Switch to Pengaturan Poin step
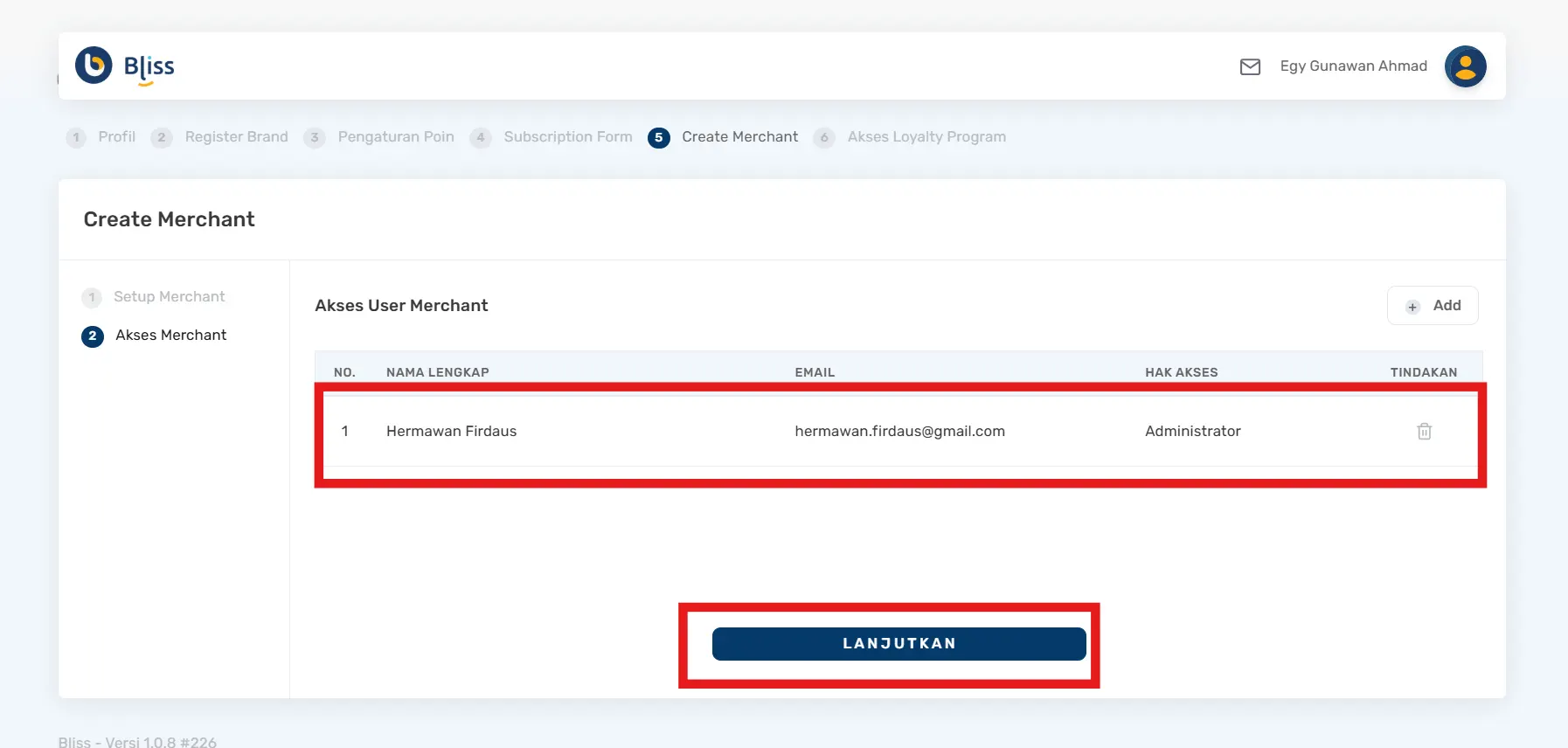The image size is (1568, 748). pos(395,137)
